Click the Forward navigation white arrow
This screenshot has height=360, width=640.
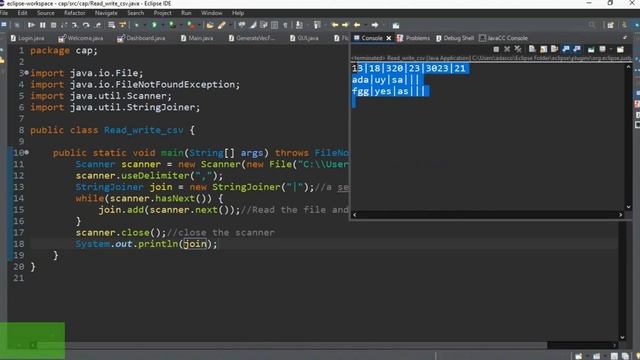click(x=375, y=25)
